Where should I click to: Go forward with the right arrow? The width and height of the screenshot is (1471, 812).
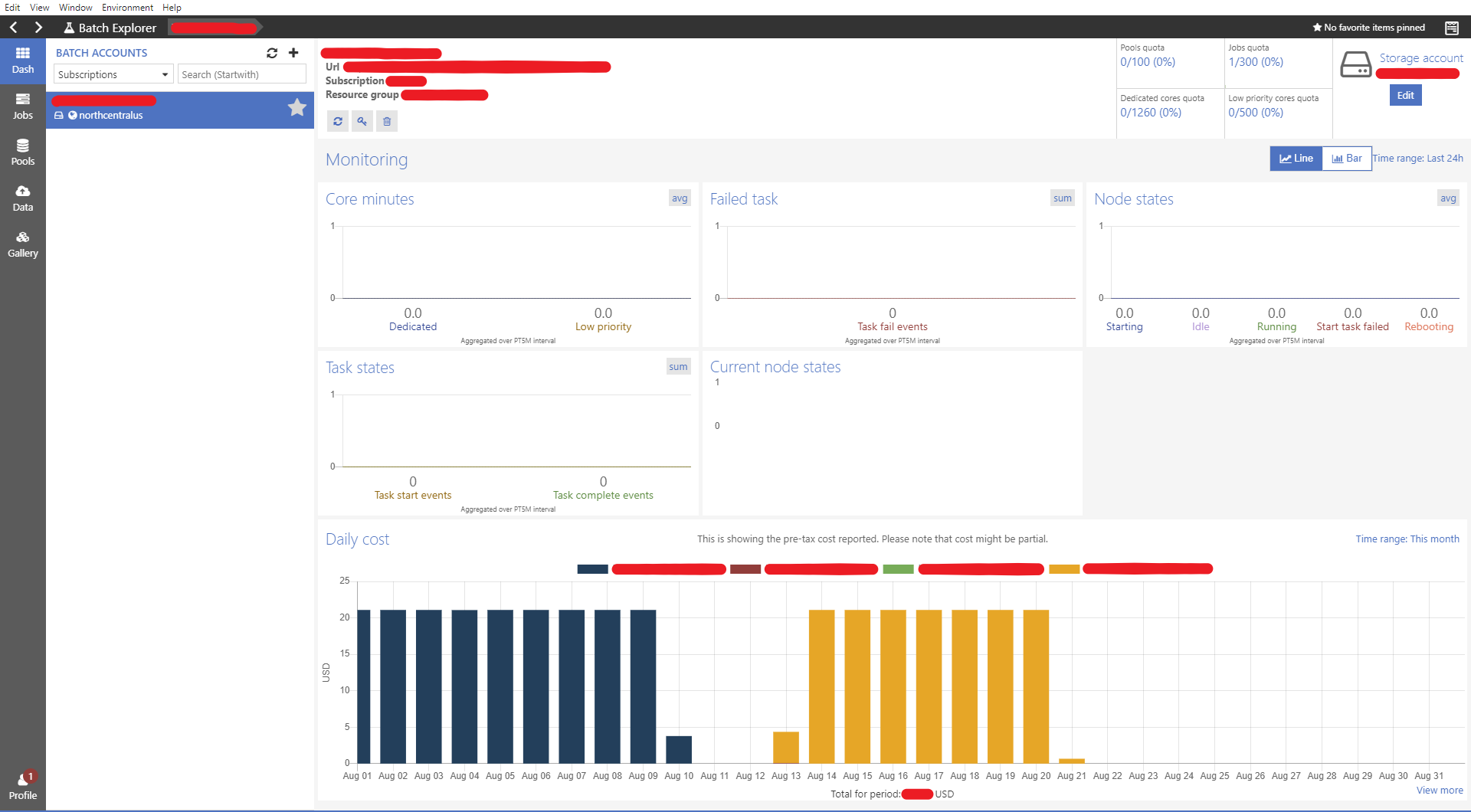(x=38, y=28)
